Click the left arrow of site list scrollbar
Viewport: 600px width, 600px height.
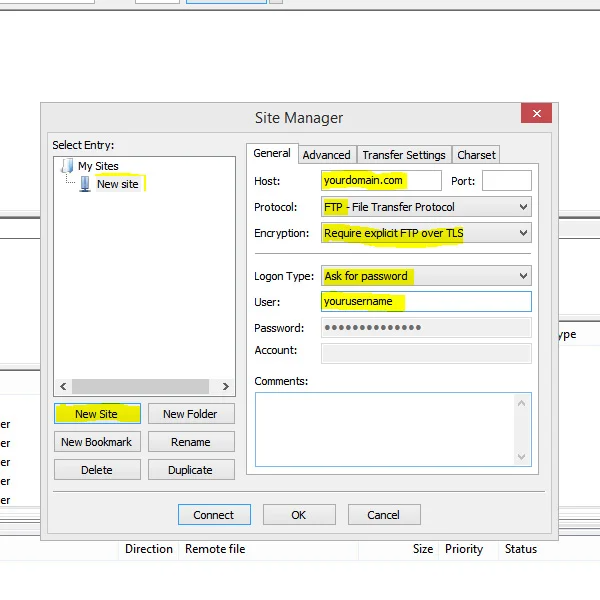tap(64, 386)
